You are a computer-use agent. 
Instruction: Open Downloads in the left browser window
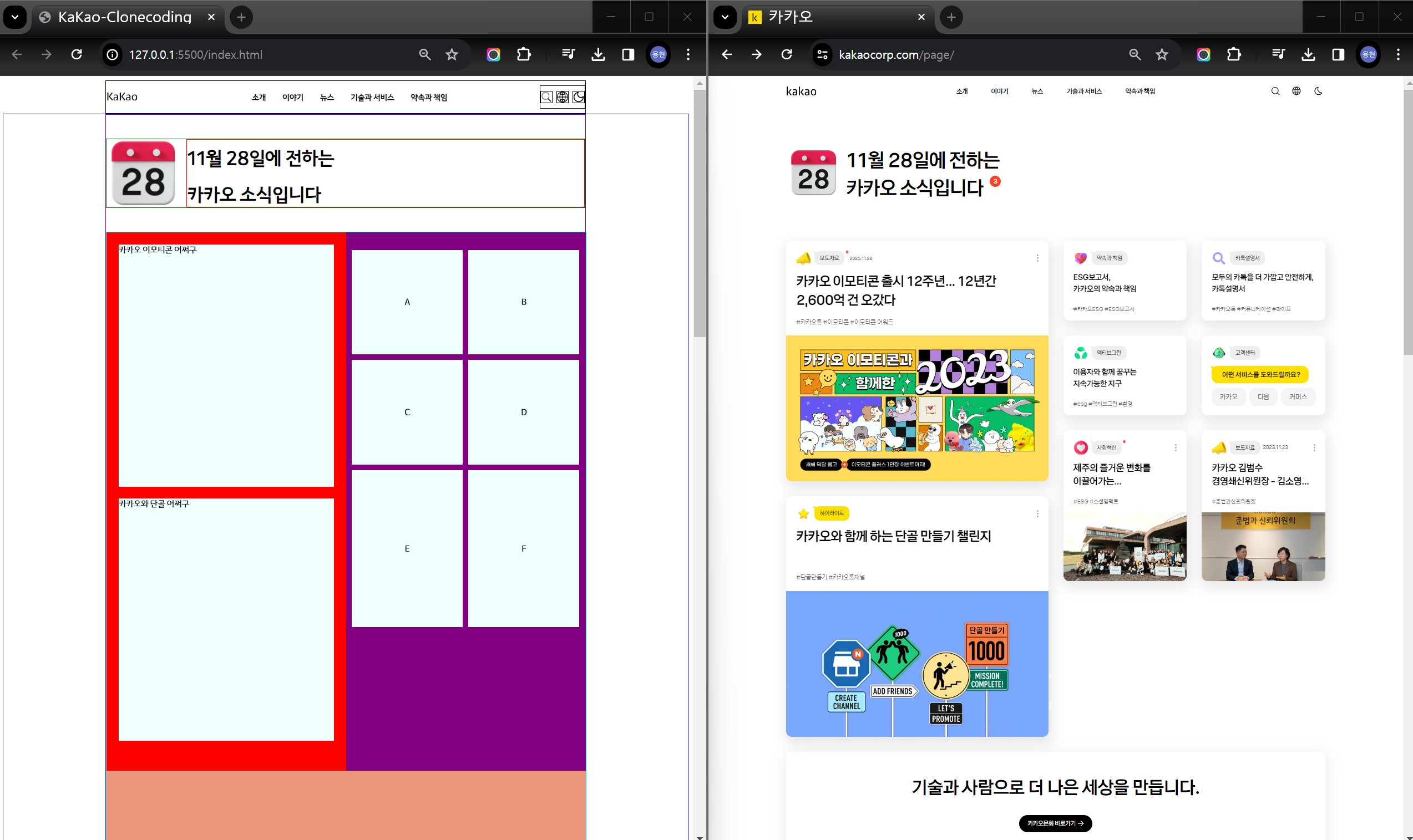tap(598, 54)
